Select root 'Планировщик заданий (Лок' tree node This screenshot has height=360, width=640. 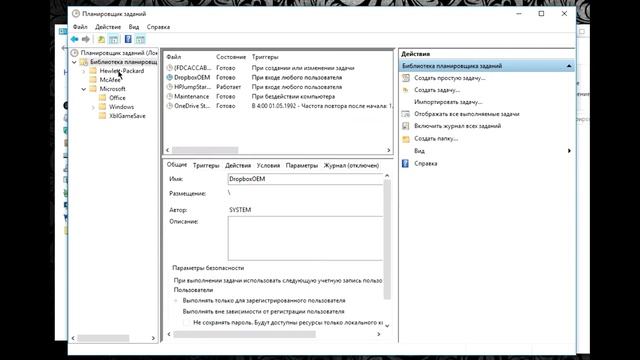tap(118, 53)
